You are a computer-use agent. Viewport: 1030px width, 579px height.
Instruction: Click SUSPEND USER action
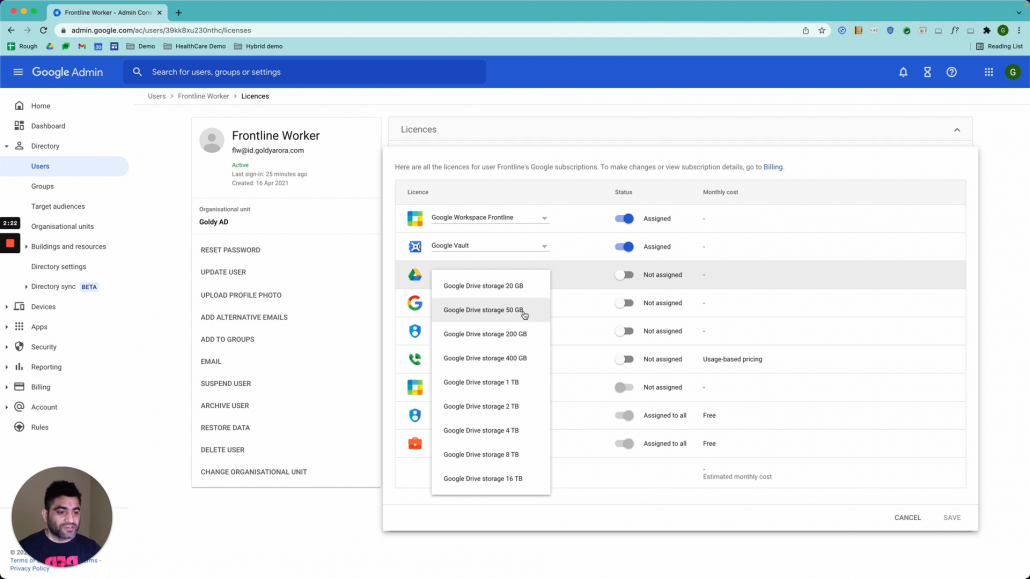coord(226,383)
